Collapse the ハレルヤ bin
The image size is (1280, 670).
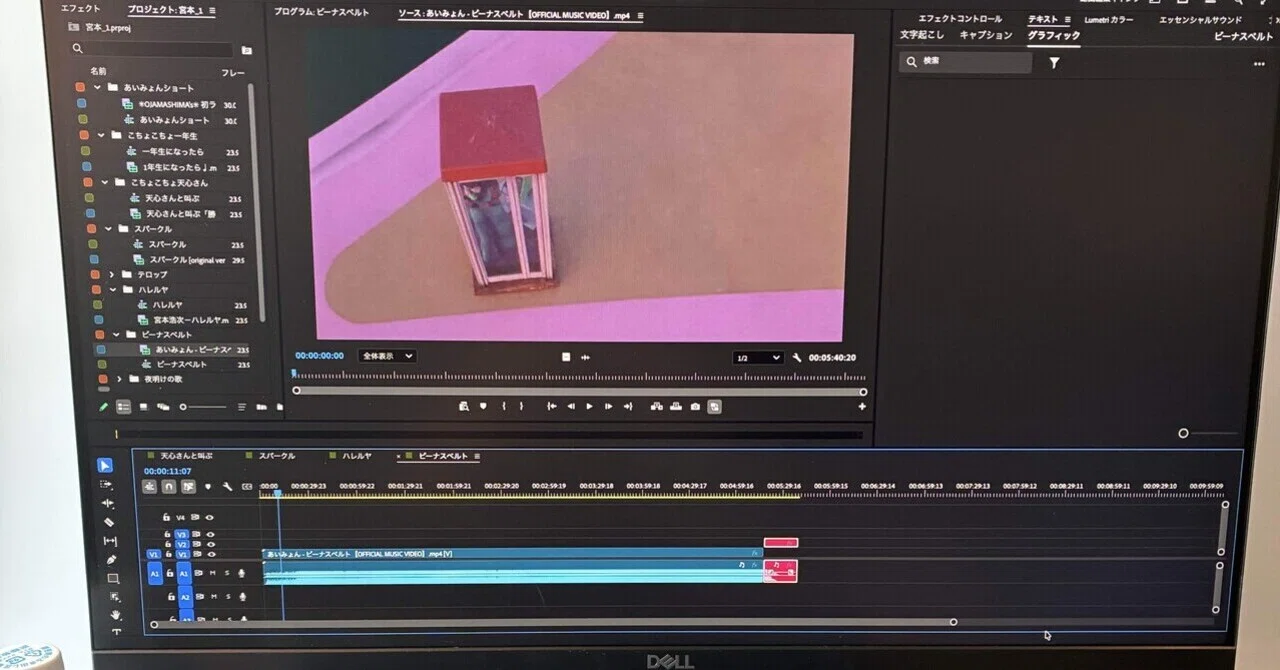click(114, 289)
